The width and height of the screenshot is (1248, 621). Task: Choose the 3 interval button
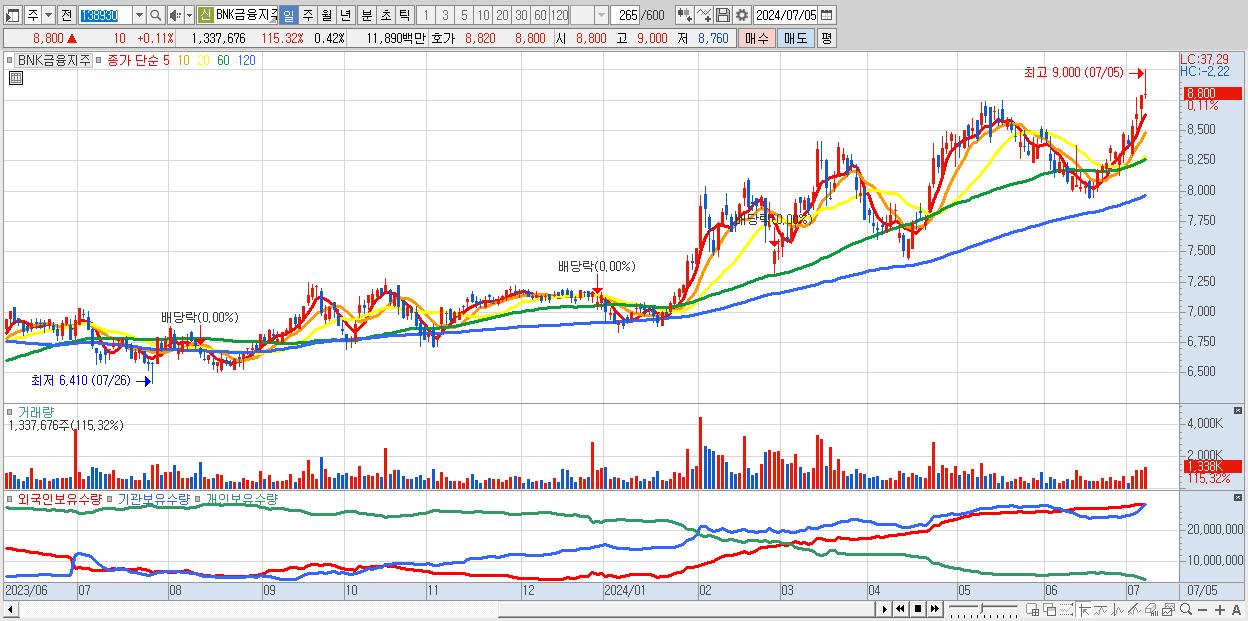click(x=445, y=15)
